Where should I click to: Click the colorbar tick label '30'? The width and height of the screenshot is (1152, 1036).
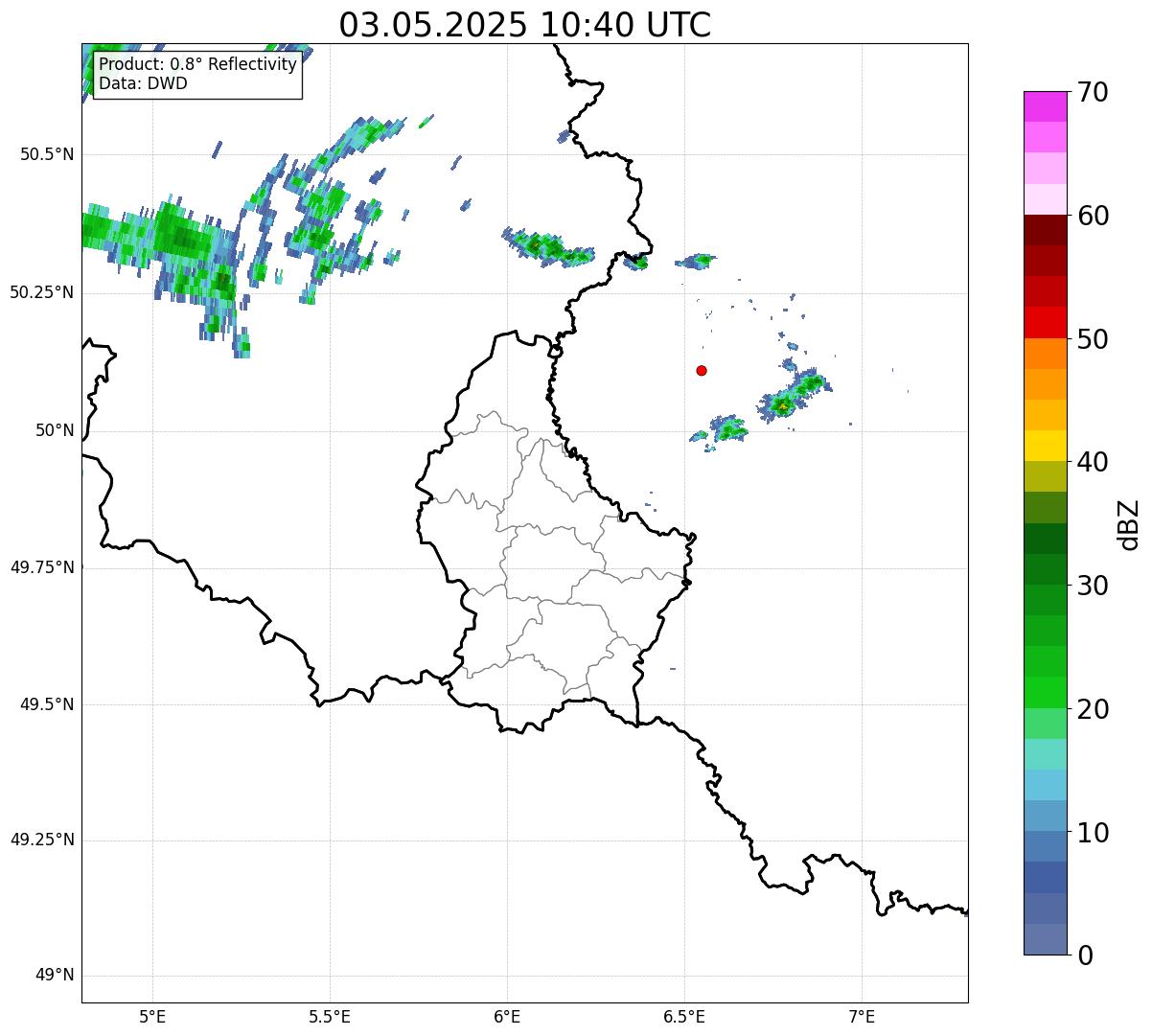(x=1093, y=587)
